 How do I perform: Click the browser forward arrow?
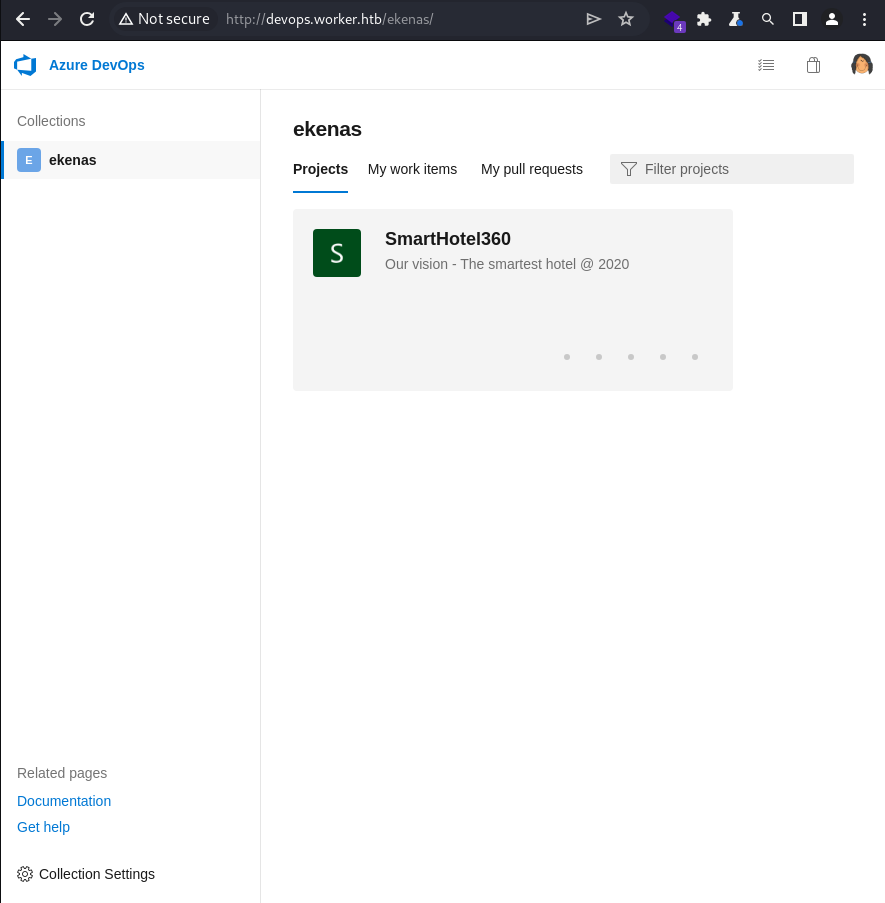[55, 20]
